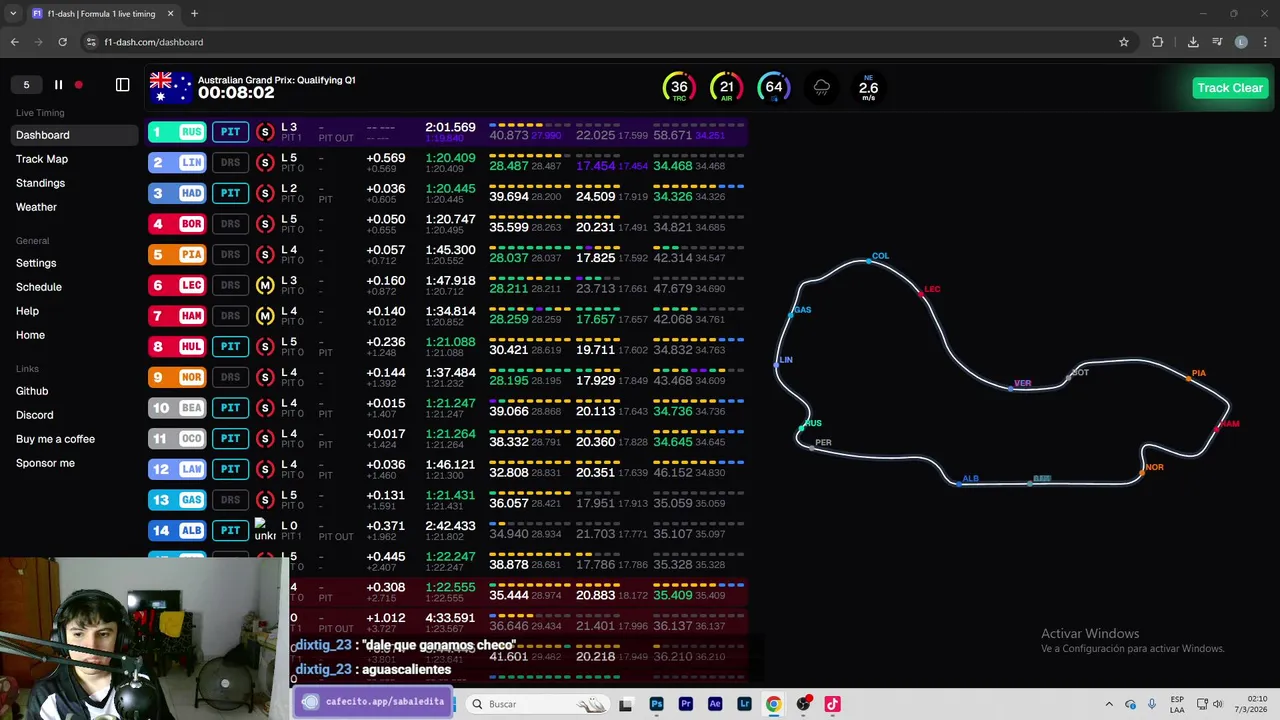Click the soft tyre icon in RUS row
Viewport: 1280px width, 720px height.
265,132
